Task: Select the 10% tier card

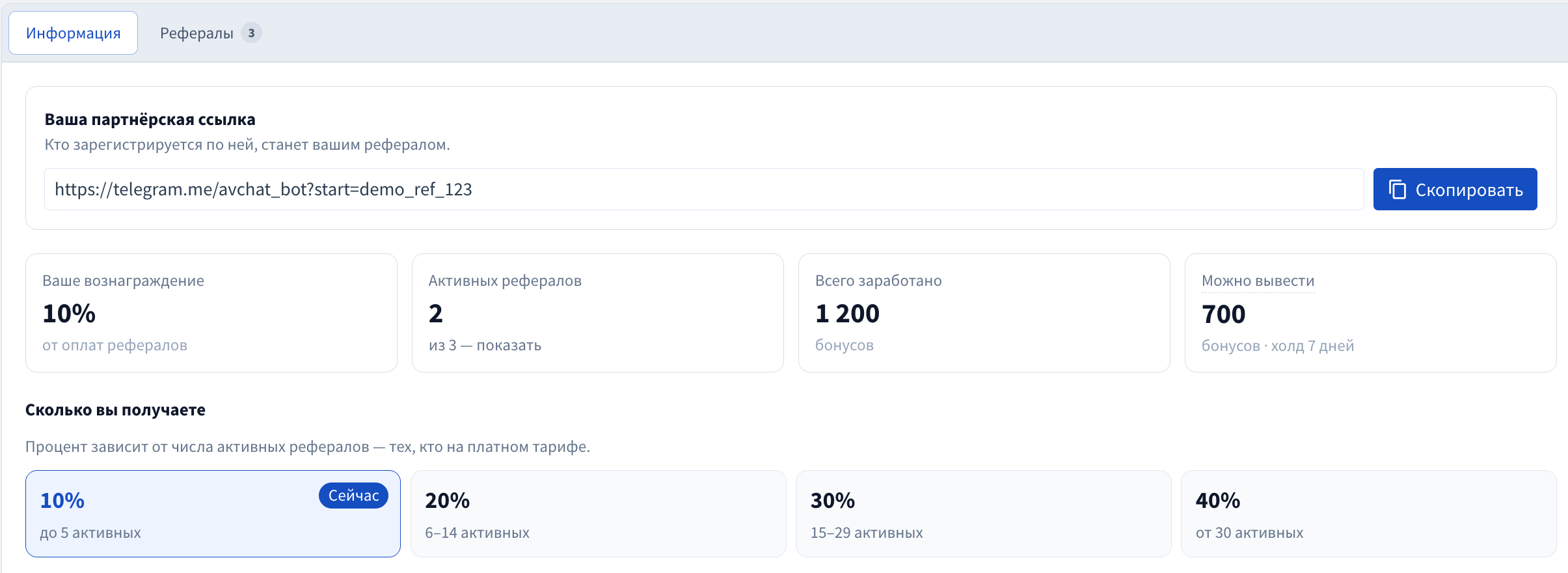Action: (213, 514)
